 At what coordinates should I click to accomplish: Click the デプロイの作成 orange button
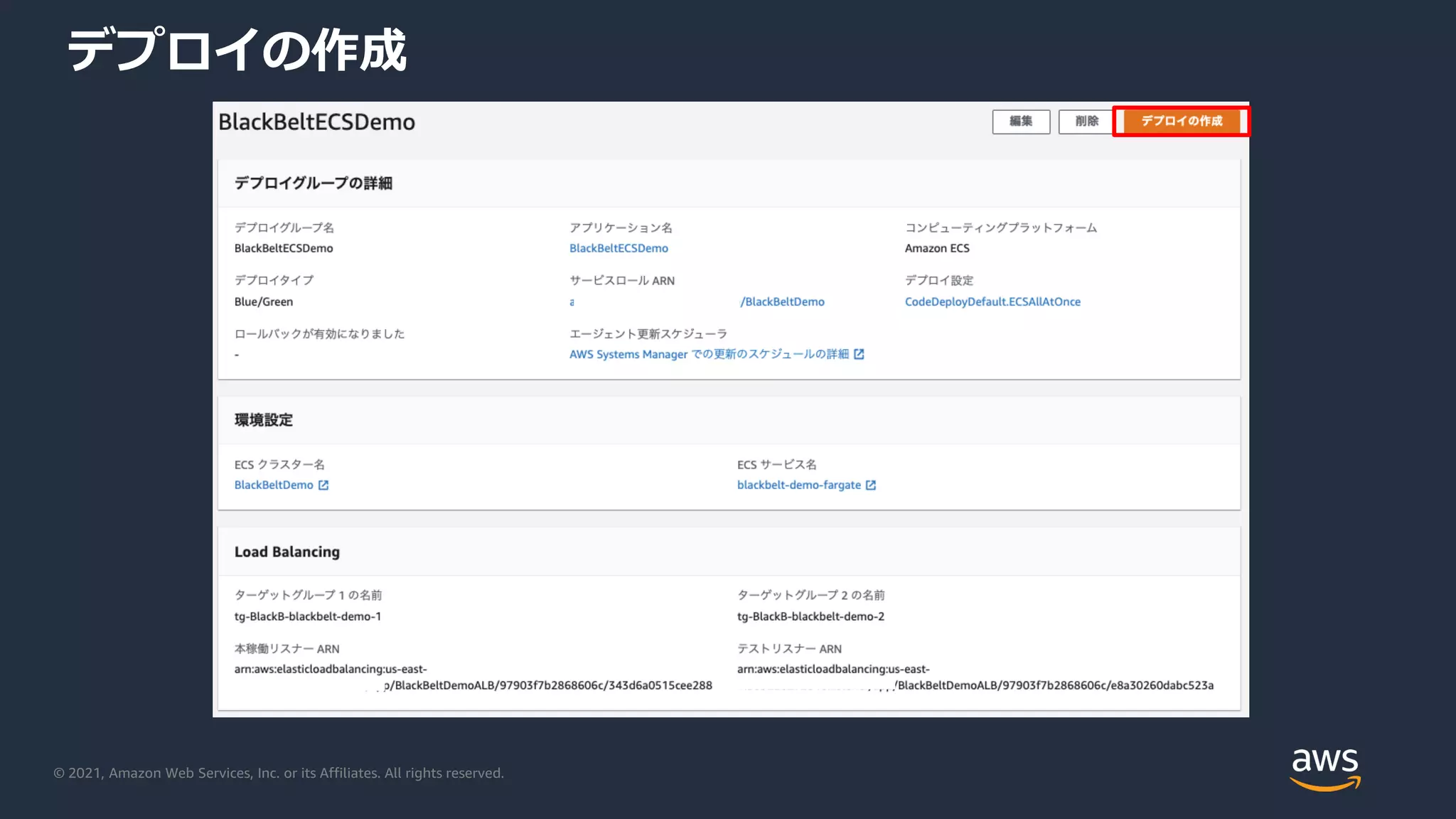(x=1182, y=122)
